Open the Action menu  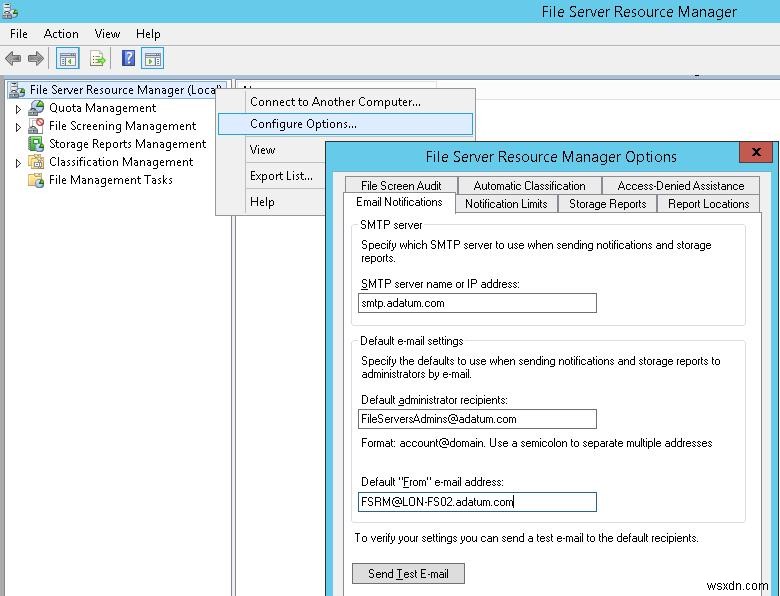61,34
